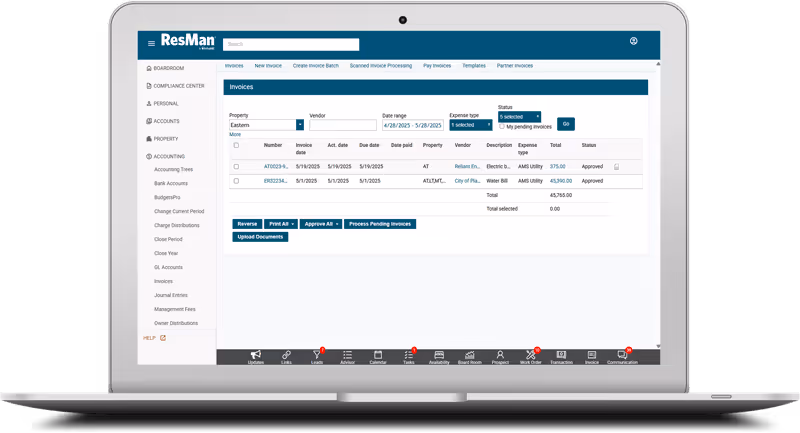
Task: Open the hamburger menu beside ResMan logo
Action: coord(151,43)
